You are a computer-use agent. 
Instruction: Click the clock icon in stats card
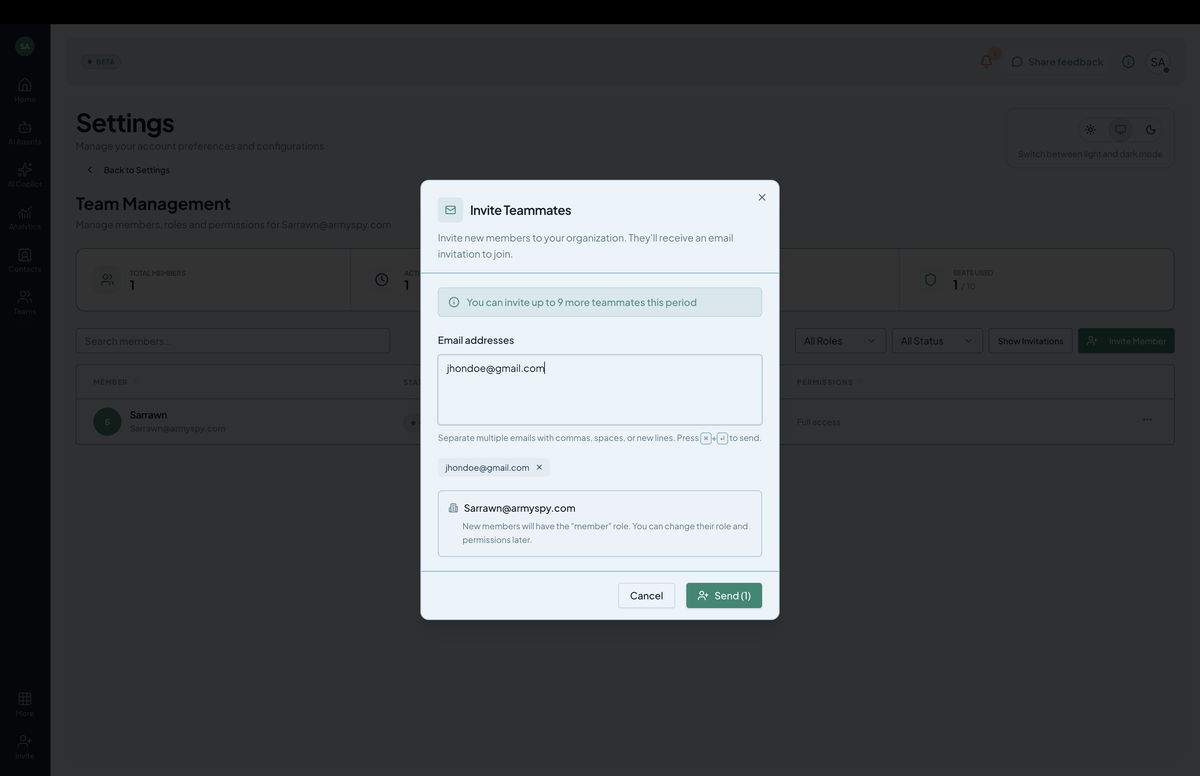(x=381, y=280)
